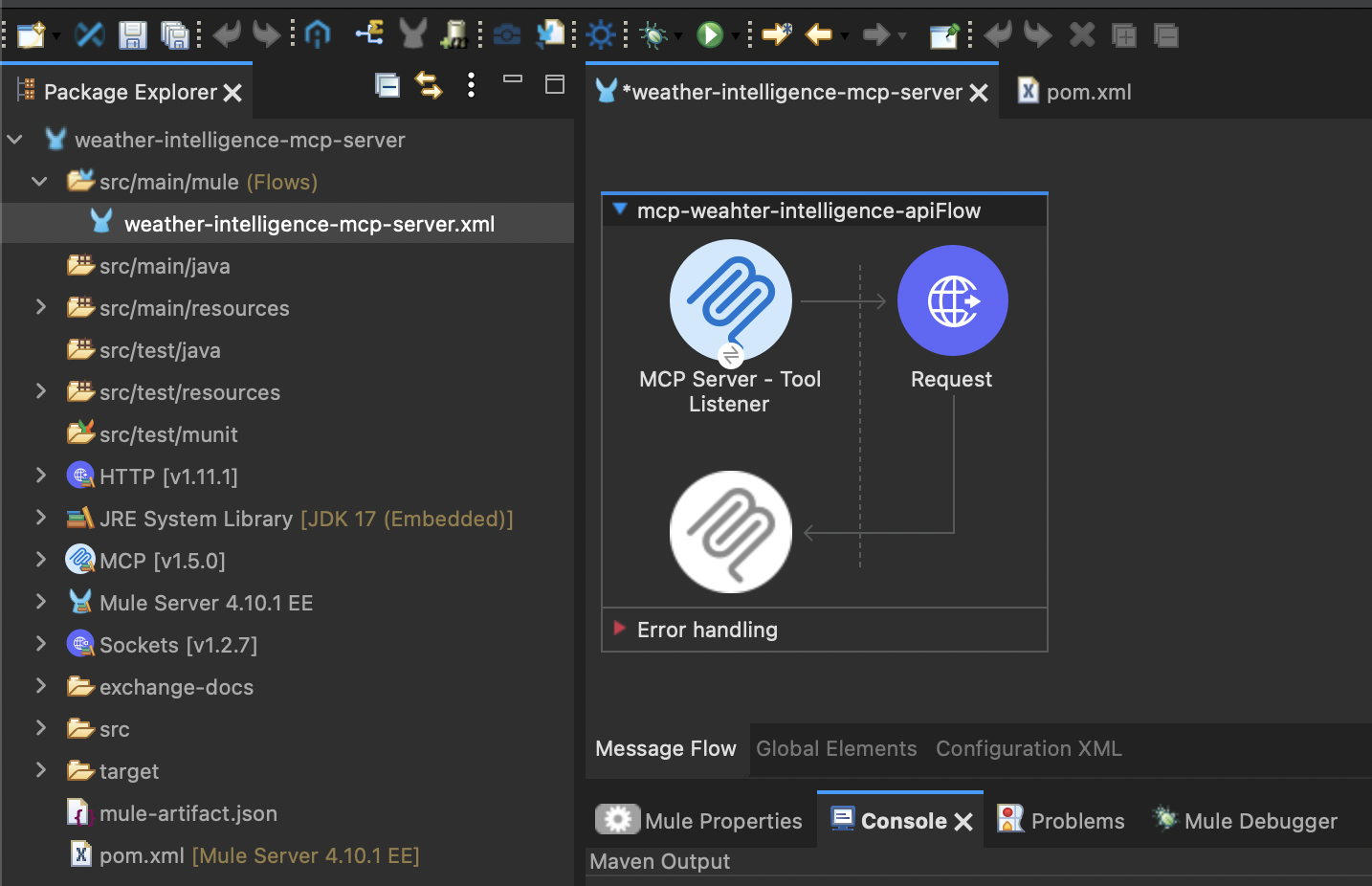Click the gray X delete toolbar icon
1372x886 pixels.
1082,35
